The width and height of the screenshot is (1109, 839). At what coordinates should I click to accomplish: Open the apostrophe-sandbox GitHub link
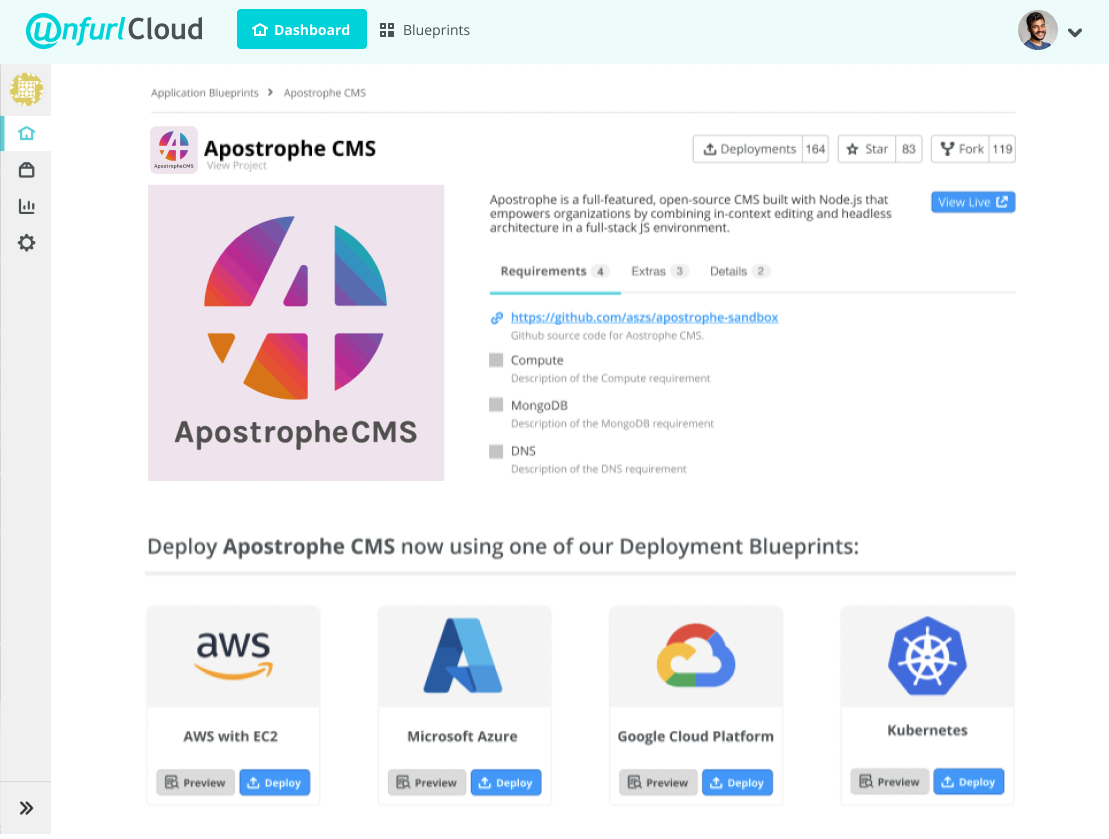[644, 318]
